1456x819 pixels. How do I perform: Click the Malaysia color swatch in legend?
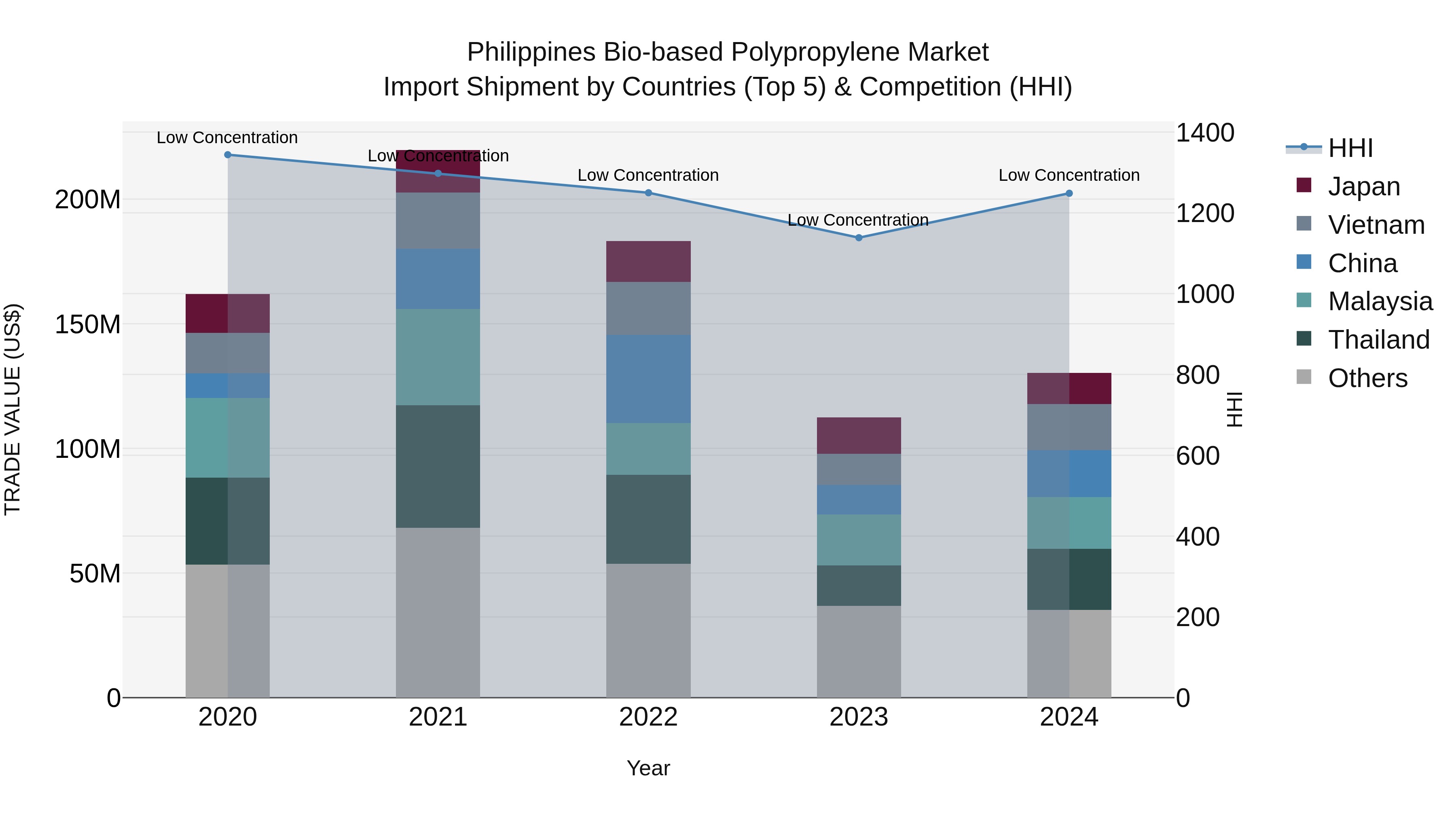click(x=1304, y=300)
